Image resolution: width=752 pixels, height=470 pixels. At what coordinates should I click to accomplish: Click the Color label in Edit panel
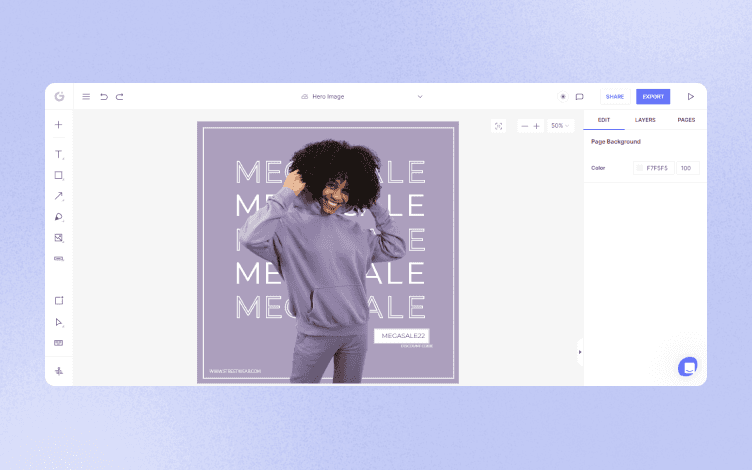598,168
